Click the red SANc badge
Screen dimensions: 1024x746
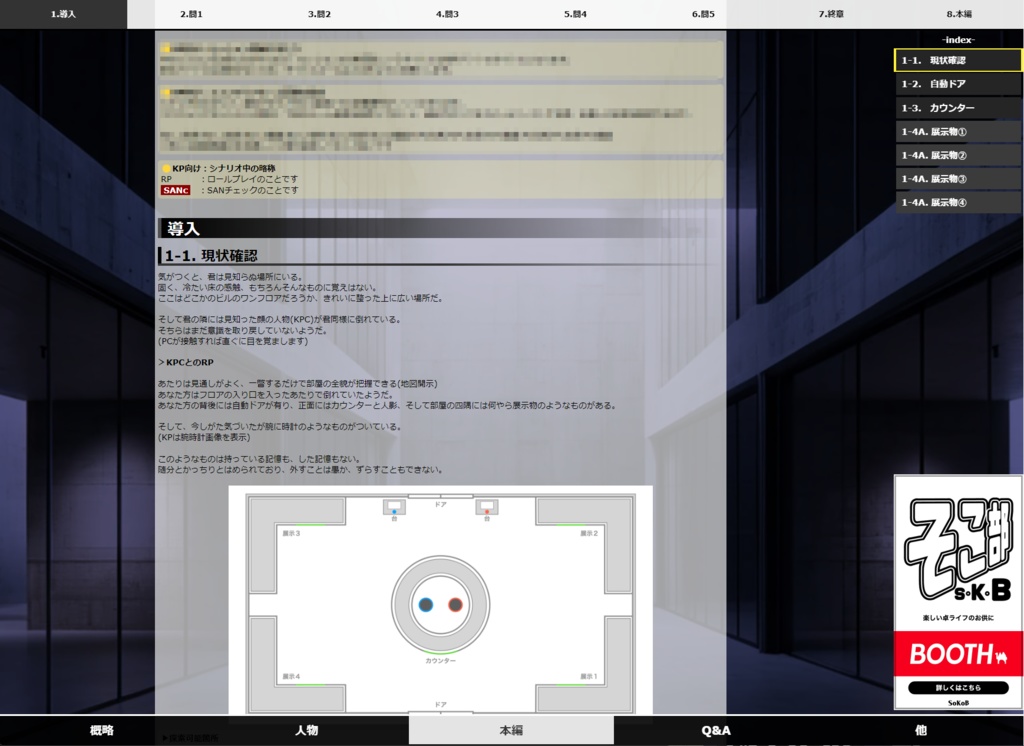tap(176, 190)
